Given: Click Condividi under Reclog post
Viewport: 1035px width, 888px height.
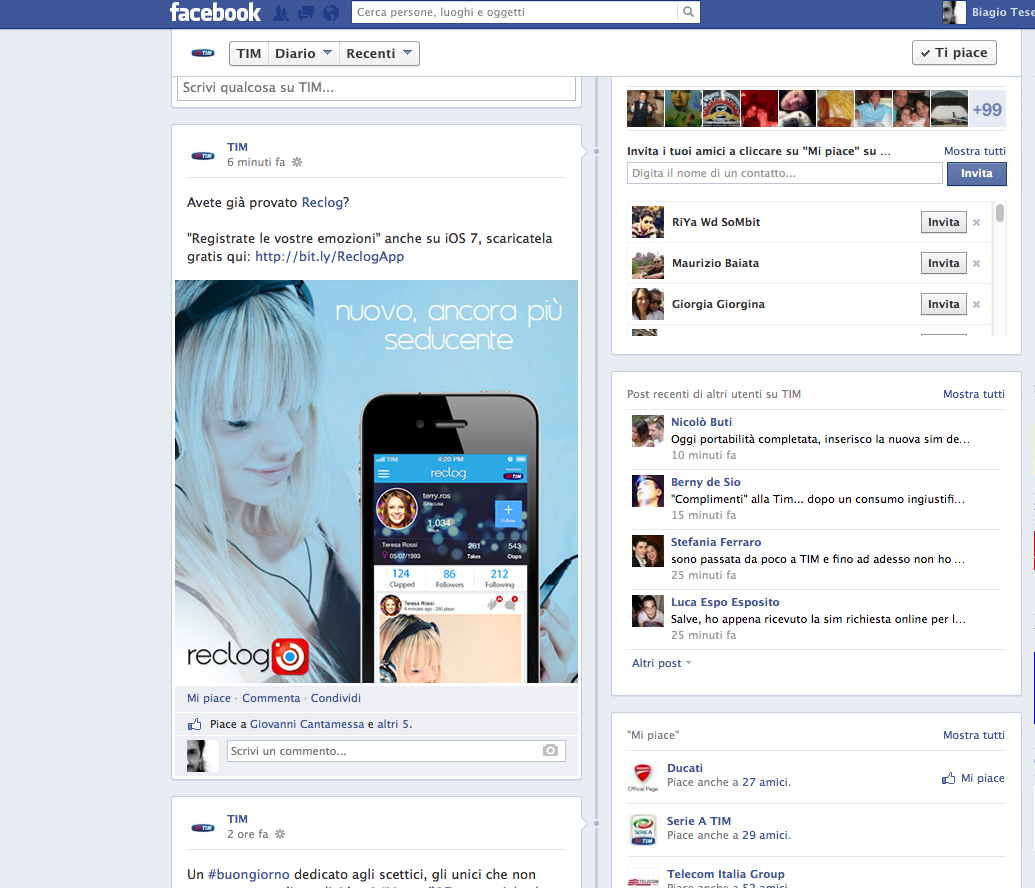Looking at the screenshot, I should tap(335, 698).
